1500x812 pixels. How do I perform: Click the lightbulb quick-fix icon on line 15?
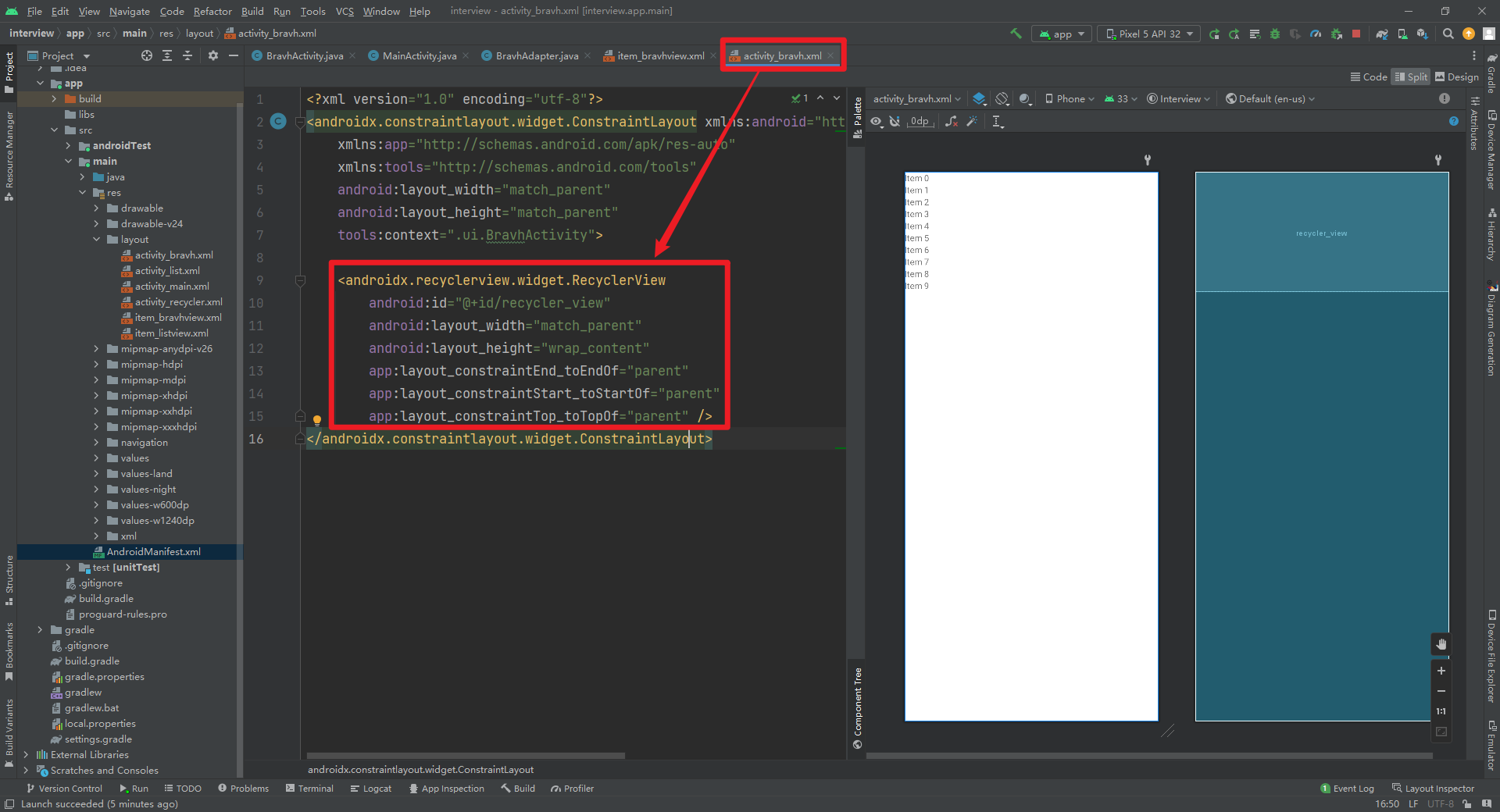(317, 420)
